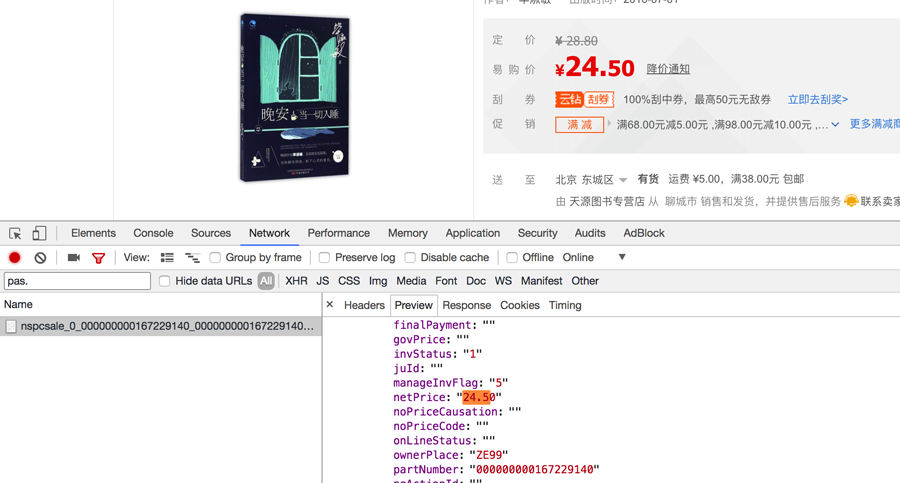Open the Audits tab
Screen dimensions: 900x483
[x=590, y=233]
